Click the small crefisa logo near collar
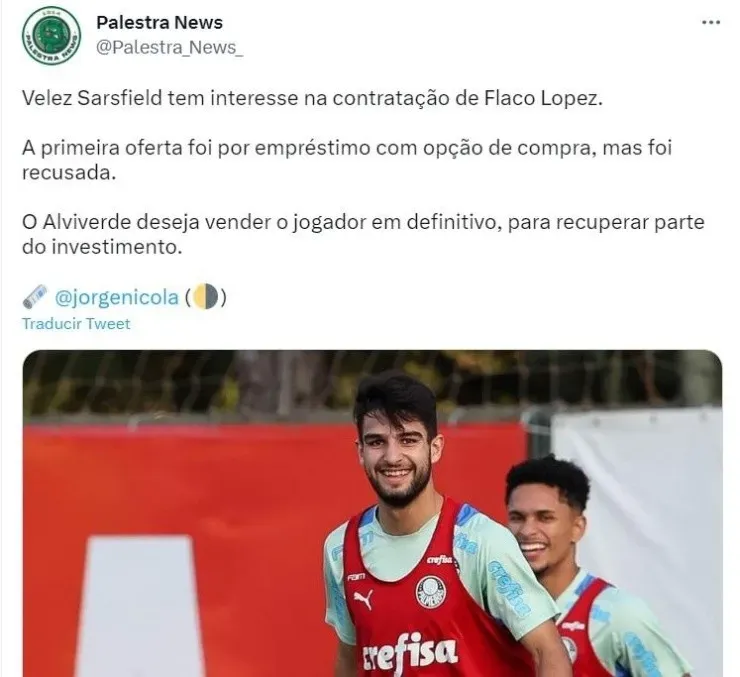 tap(440, 560)
